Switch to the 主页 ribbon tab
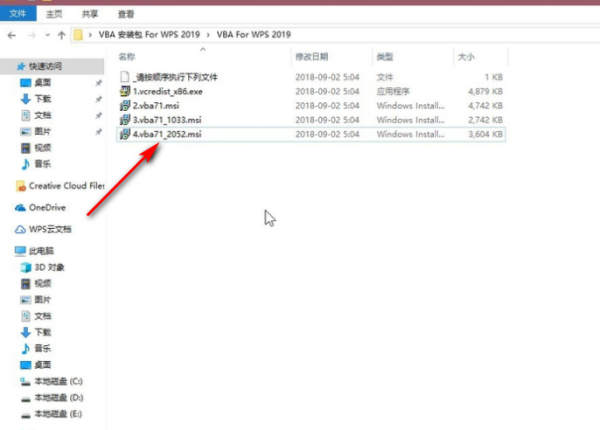Image resolution: width=600 pixels, height=430 pixels. pos(54,14)
